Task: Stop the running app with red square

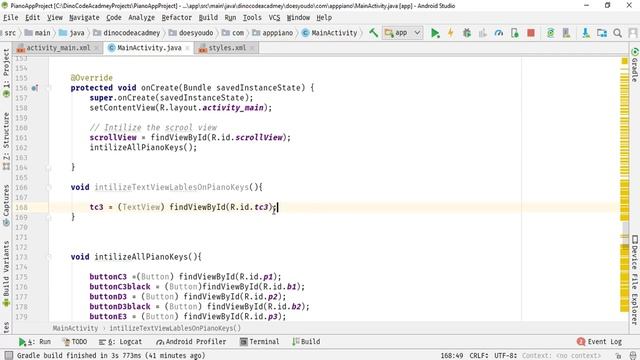Action: pyautogui.click(x=531, y=33)
